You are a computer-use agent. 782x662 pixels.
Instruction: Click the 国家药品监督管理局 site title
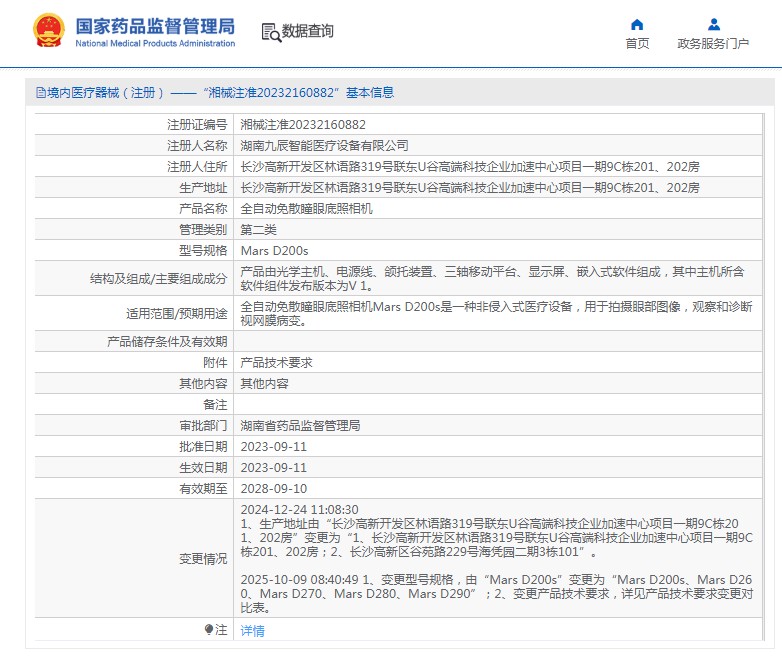click(155, 26)
